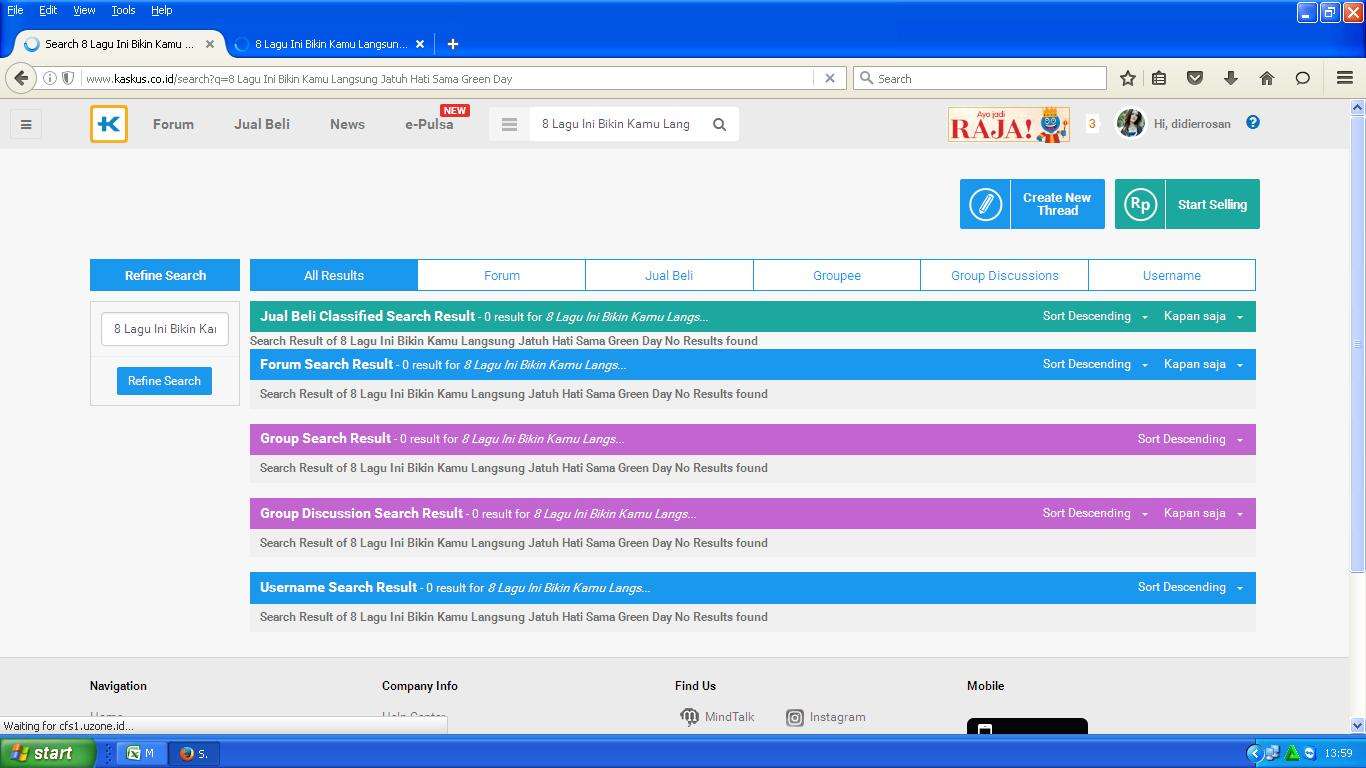Switch to the Forum results tab
Image resolution: width=1366 pixels, height=768 pixels.
point(502,275)
